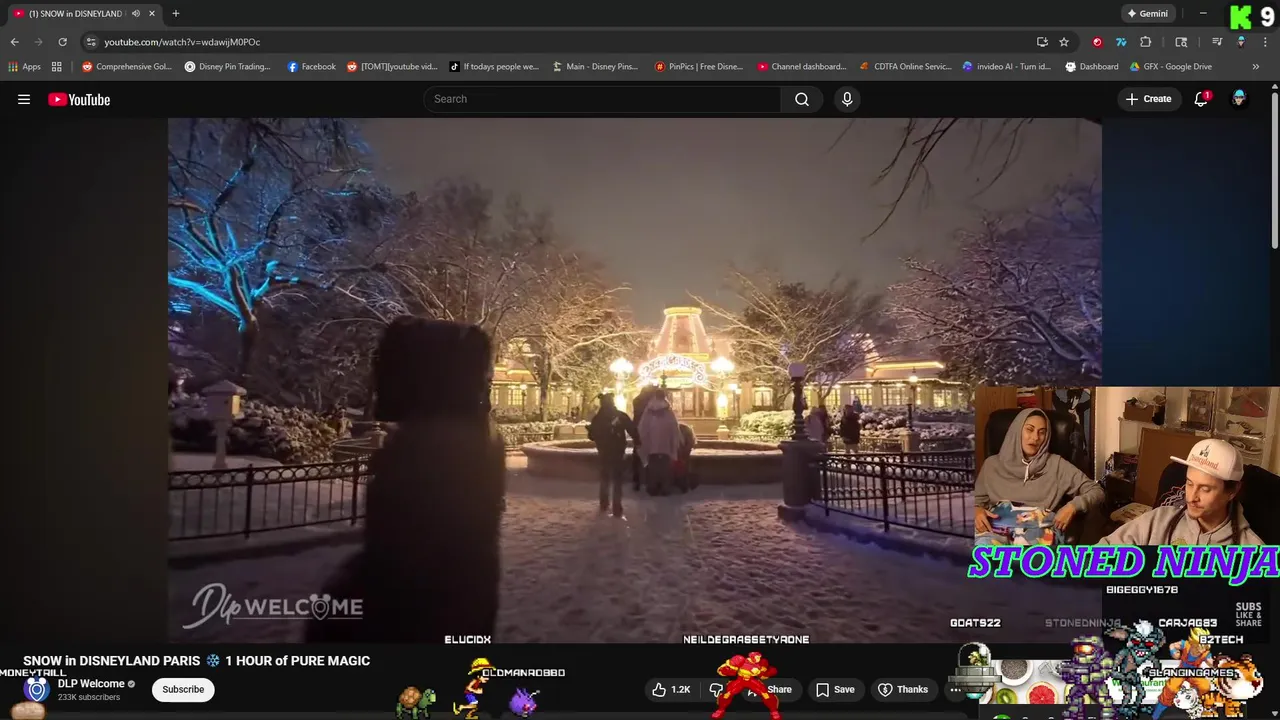1280x720 pixels.
Task: Open the tab groups grid icon
Action: tap(57, 67)
